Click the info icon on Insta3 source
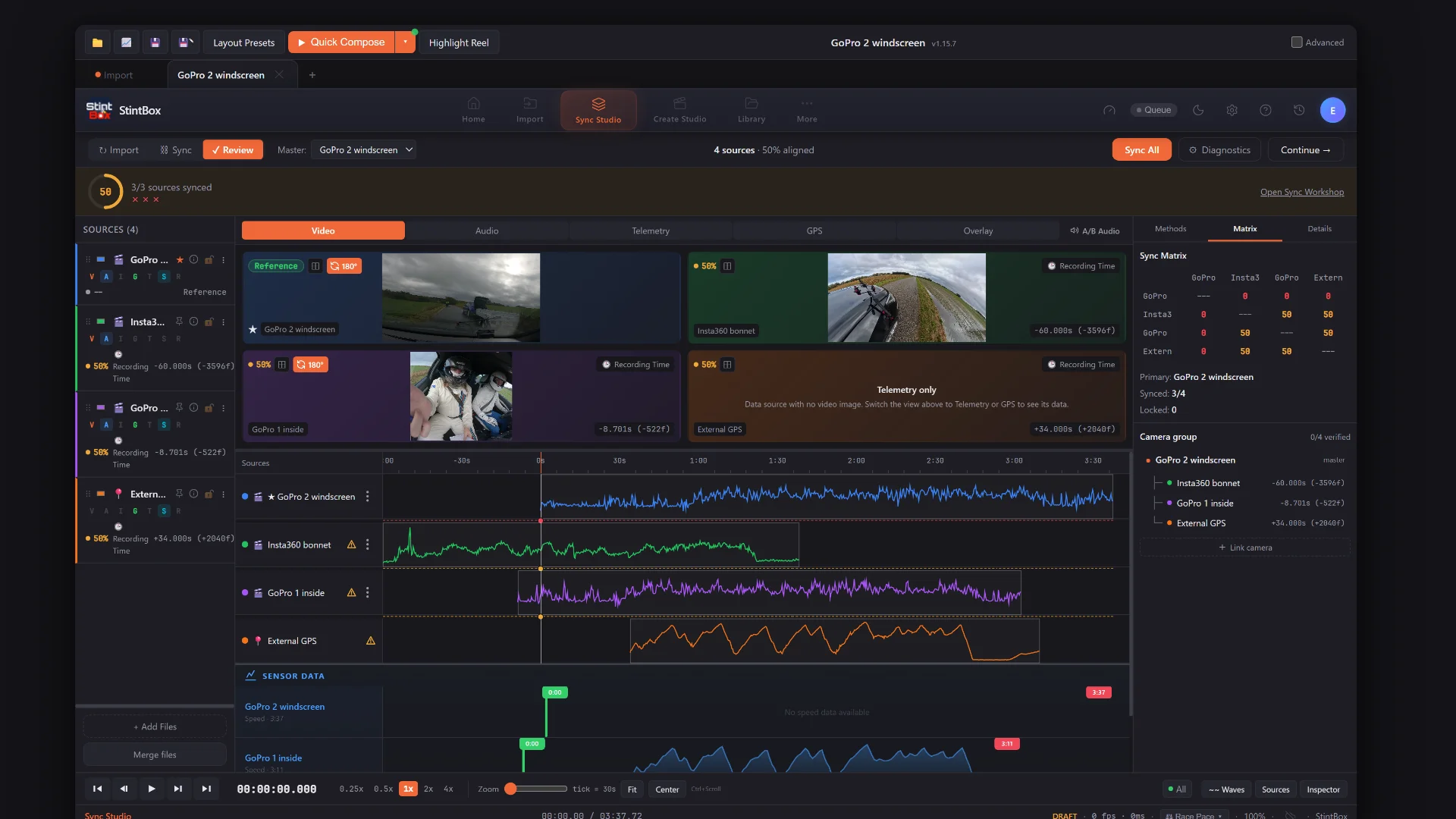 click(x=193, y=322)
